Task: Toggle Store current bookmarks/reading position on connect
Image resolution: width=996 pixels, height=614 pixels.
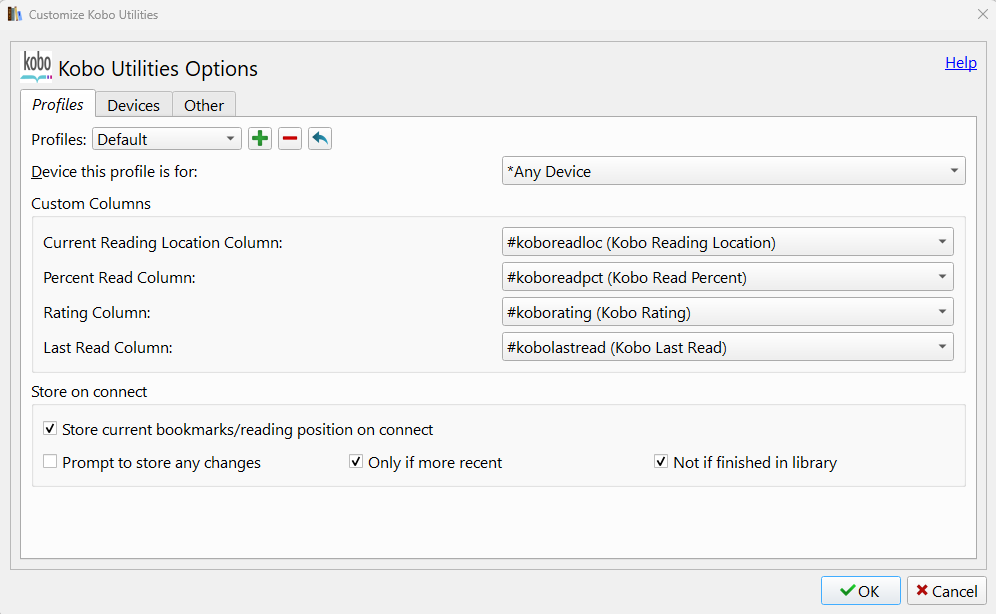Action: pos(50,429)
